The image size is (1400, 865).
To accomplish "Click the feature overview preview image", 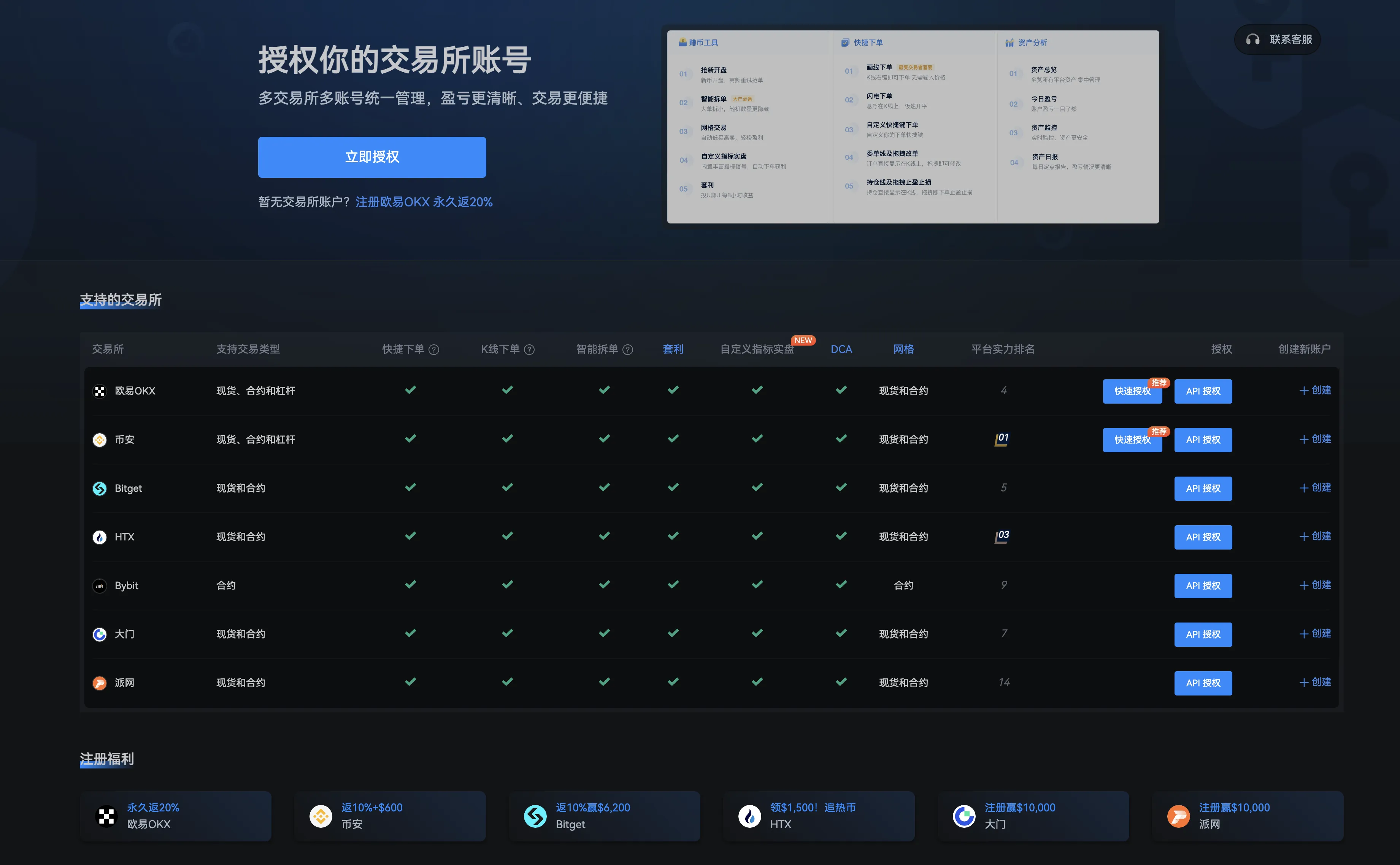I will tap(912, 127).
